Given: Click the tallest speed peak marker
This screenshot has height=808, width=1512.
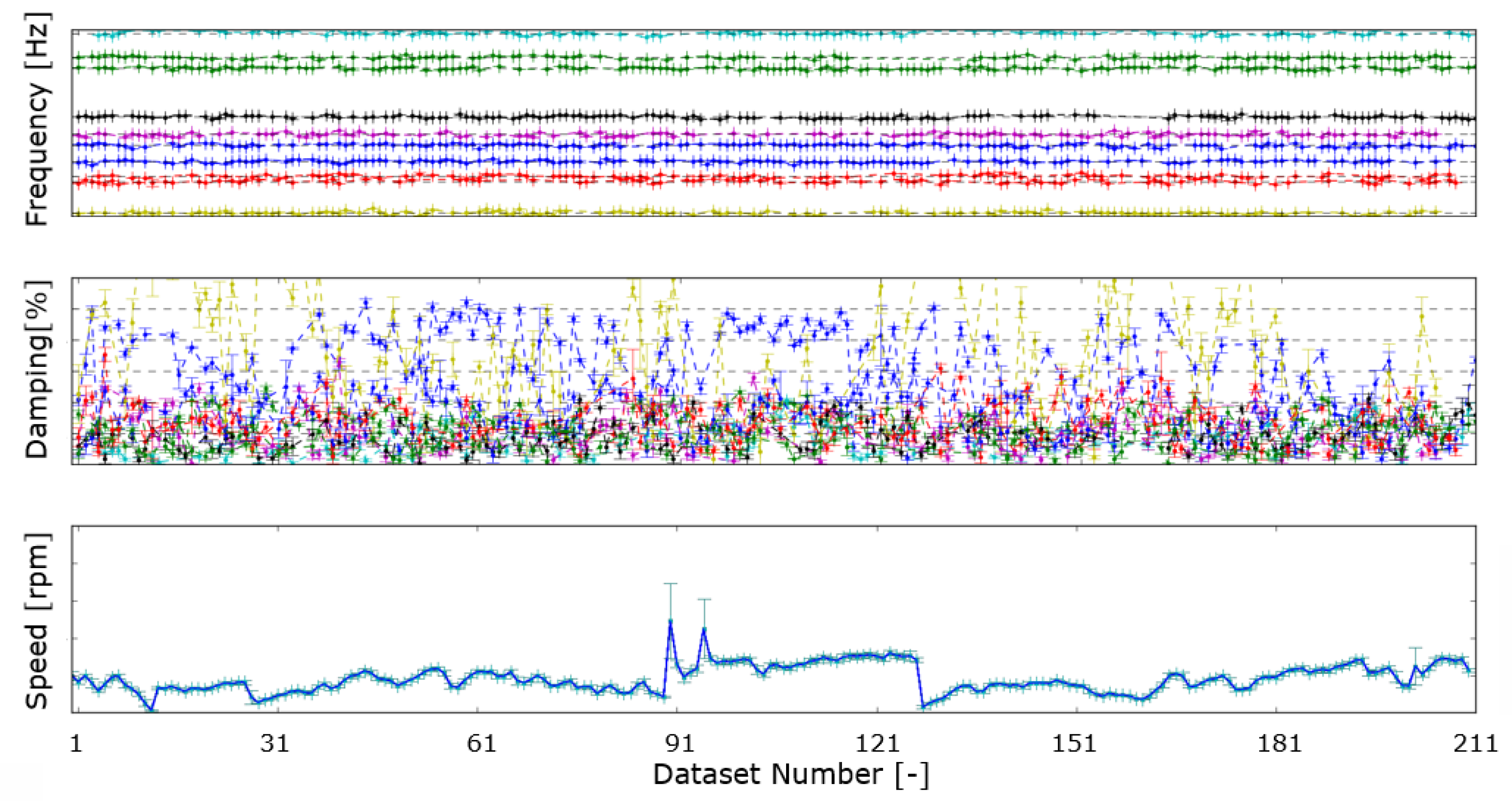Looking at the screenshot, I should click(x=670, y=621).
